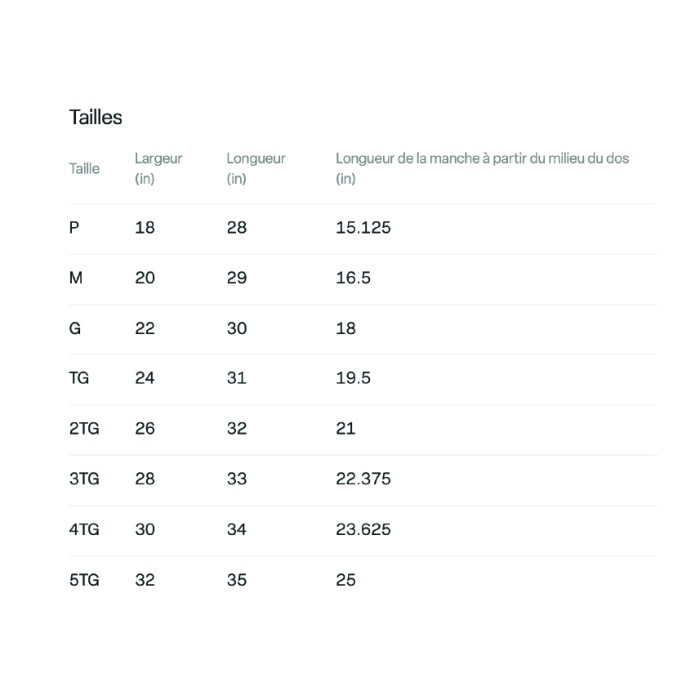Screen dimensions: 700x700
Task: Select length value 35 in row 5TG
Action: tap(236, 580)
